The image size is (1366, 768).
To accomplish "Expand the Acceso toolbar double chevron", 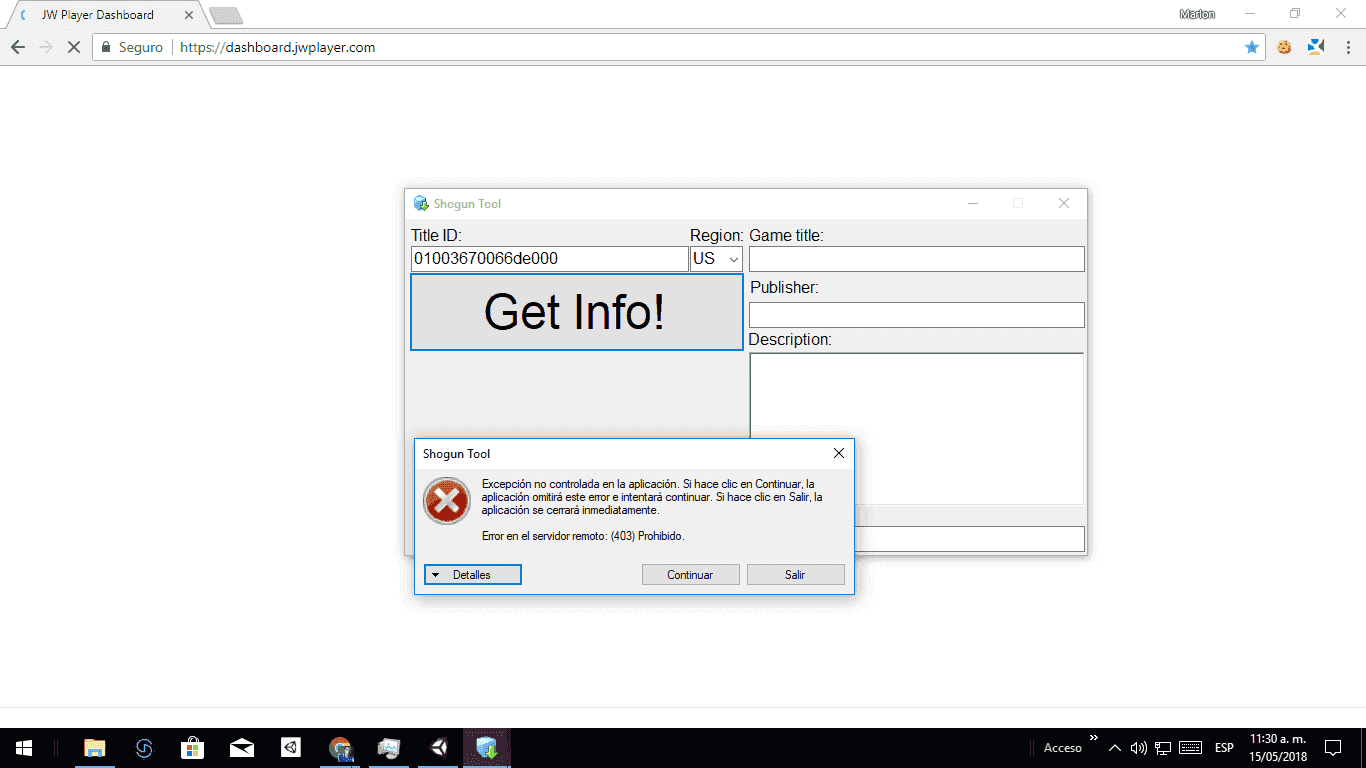I will point(1093,739).
